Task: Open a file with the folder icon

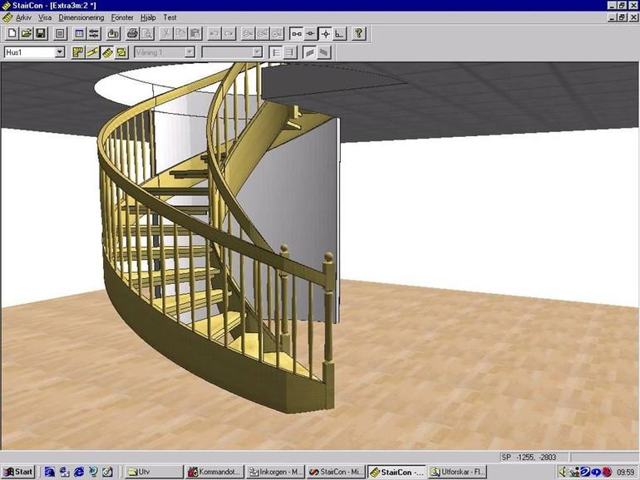Action: pyautogui.click(x=26, y=33)
